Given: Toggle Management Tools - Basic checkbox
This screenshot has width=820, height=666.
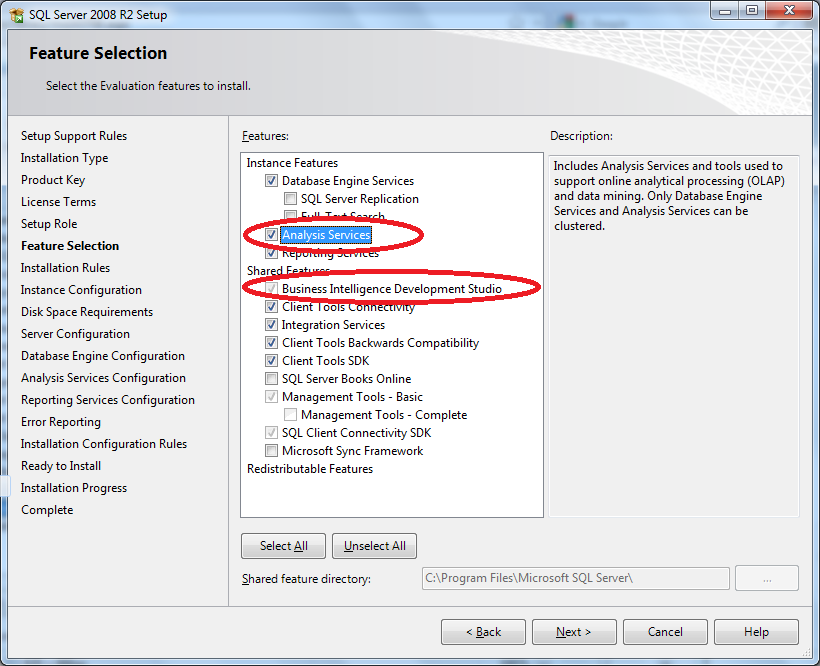Looking at the screenshot, I should (x=271, y=397).
